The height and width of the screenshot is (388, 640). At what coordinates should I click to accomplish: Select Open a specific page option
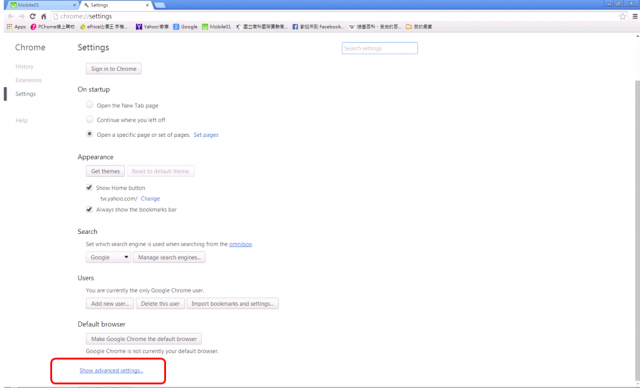89,134
